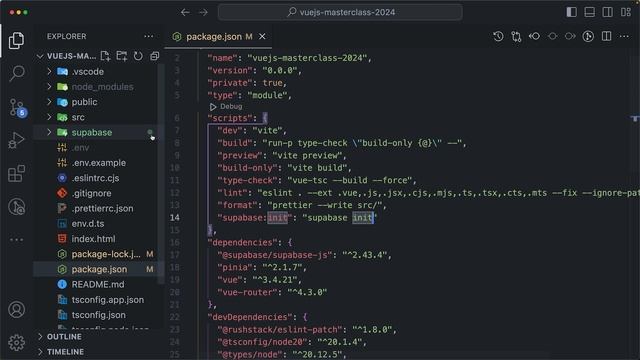
Task: Collapse all folders in explorer
Action: (x=155, y=56)
